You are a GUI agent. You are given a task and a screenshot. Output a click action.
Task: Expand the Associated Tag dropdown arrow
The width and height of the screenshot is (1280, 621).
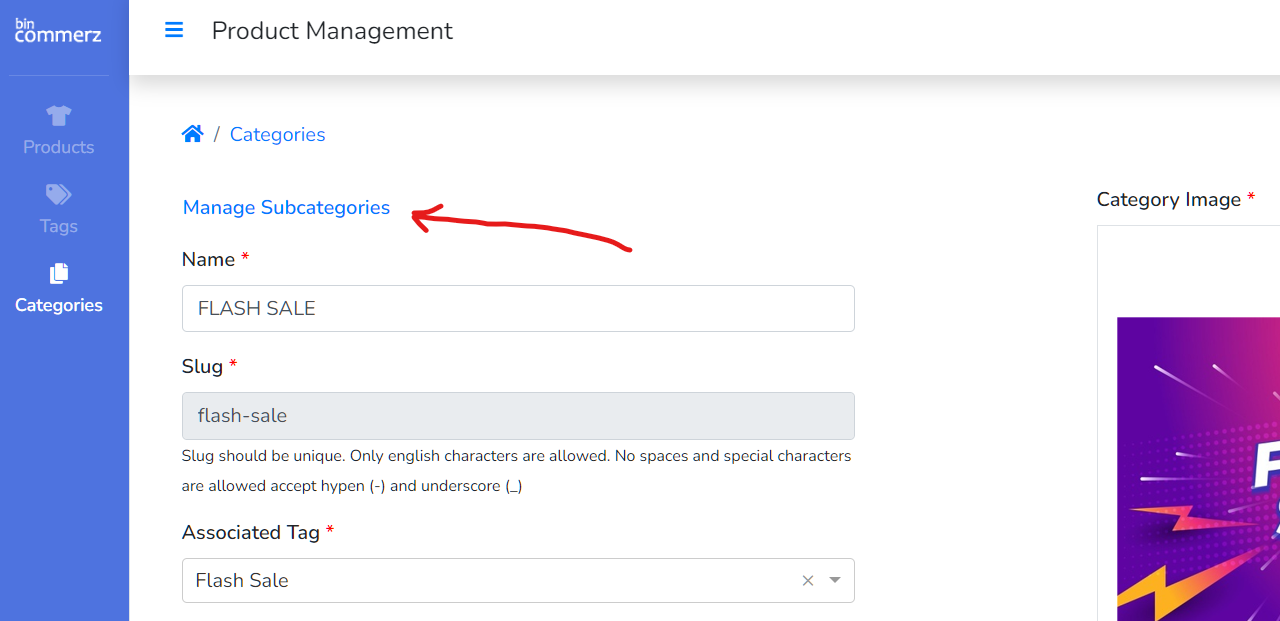click(835, 581)
